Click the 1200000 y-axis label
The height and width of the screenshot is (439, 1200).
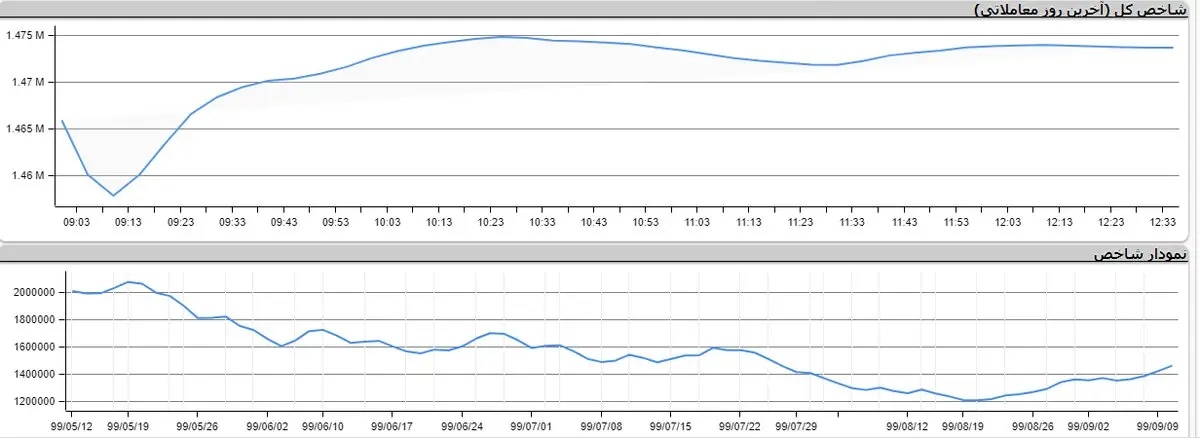tap(36, 402)
